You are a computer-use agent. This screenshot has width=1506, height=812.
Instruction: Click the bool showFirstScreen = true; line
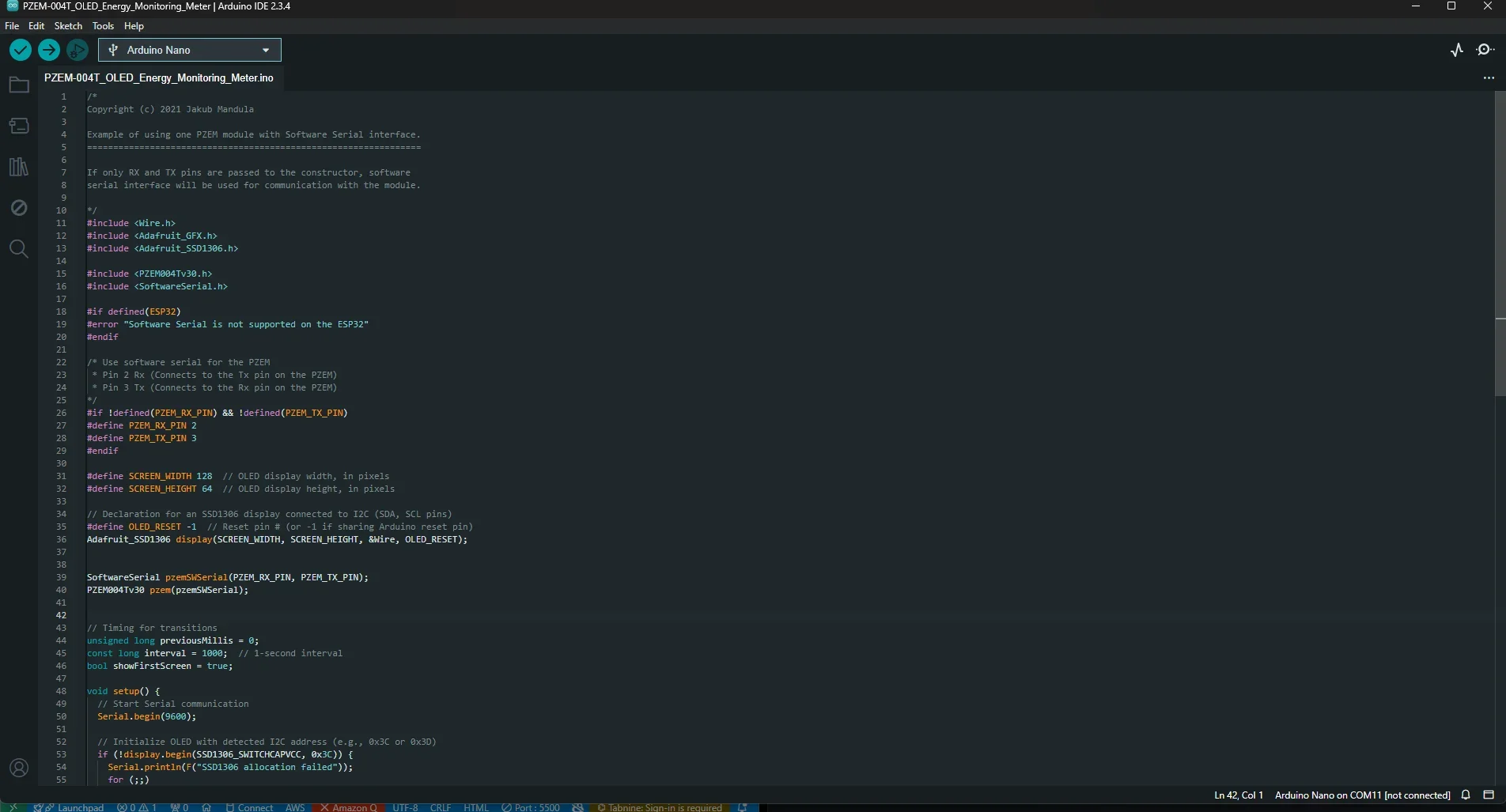click(160, 666)
